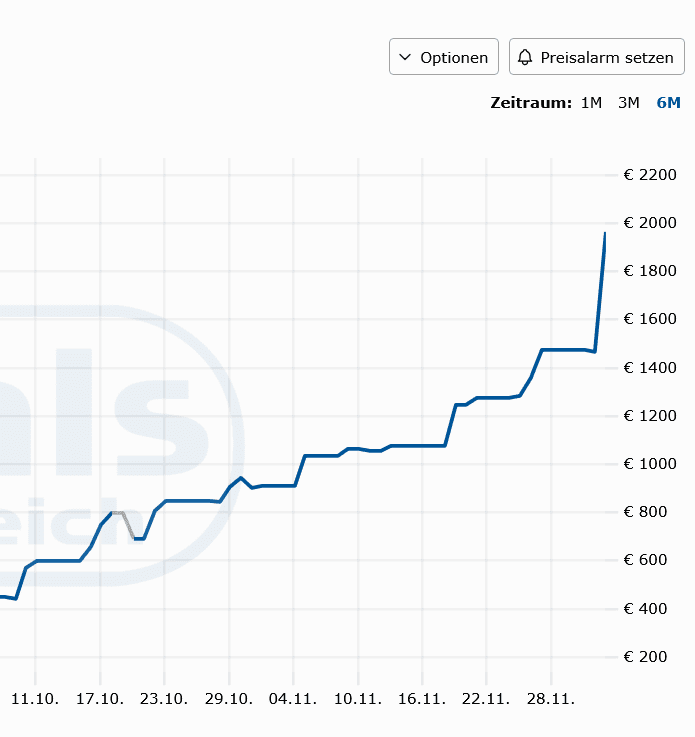Select the 1M time range

point(592,103)
